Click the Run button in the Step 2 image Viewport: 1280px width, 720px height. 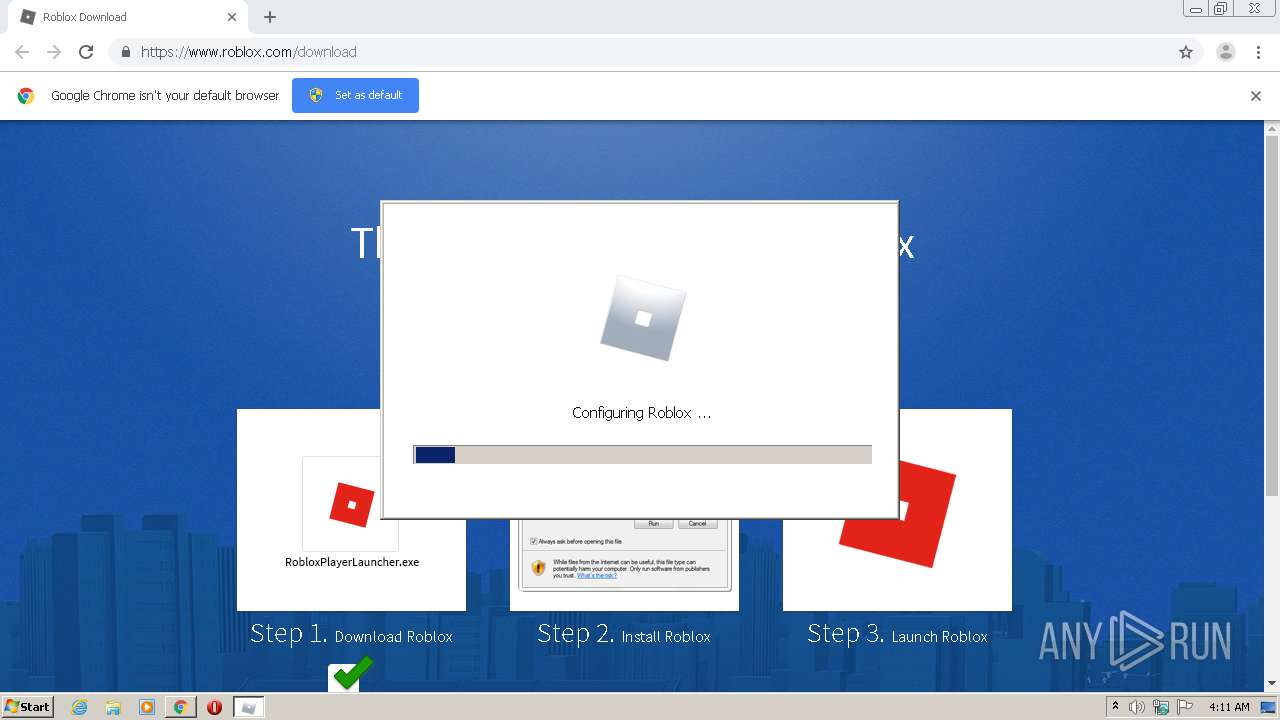(x=654, y=523)
